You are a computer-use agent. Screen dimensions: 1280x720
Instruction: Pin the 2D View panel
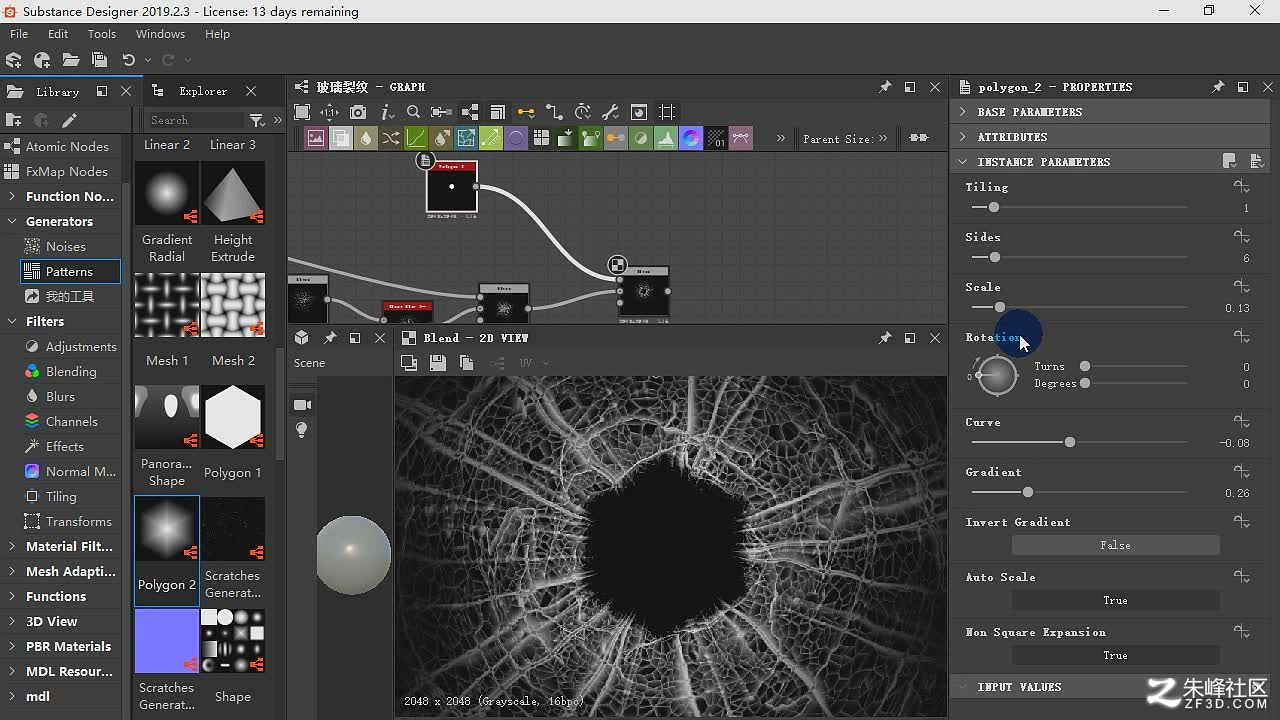point(885,338)
